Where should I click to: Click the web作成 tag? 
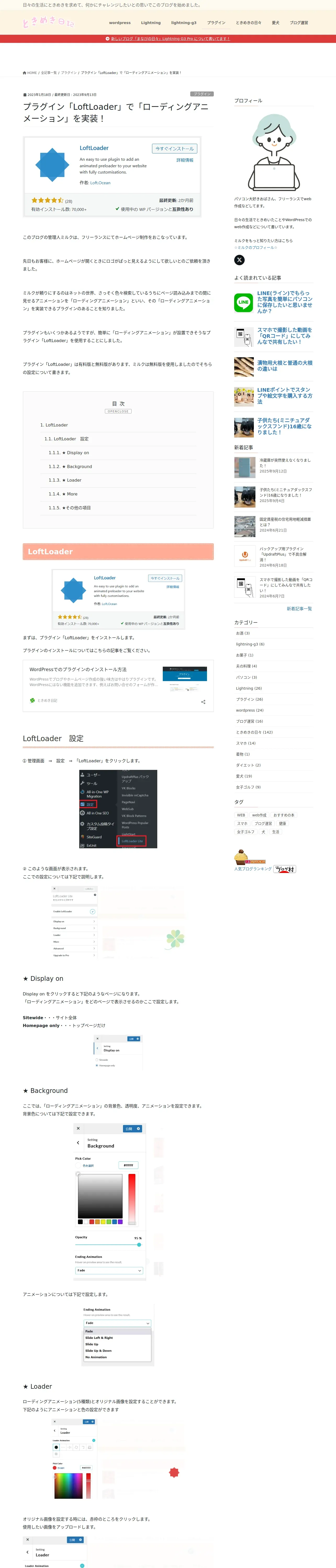tap(259, 815)
